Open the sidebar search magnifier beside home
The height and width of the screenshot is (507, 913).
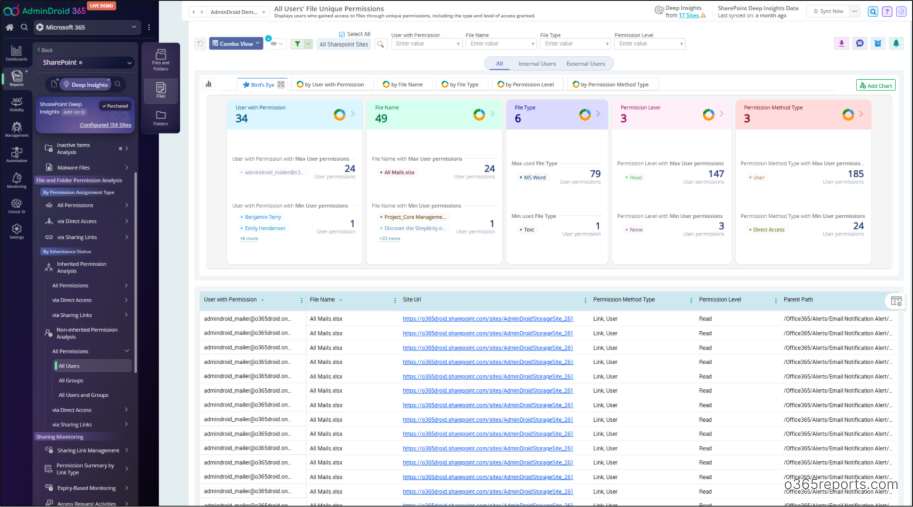pos(24,27)
